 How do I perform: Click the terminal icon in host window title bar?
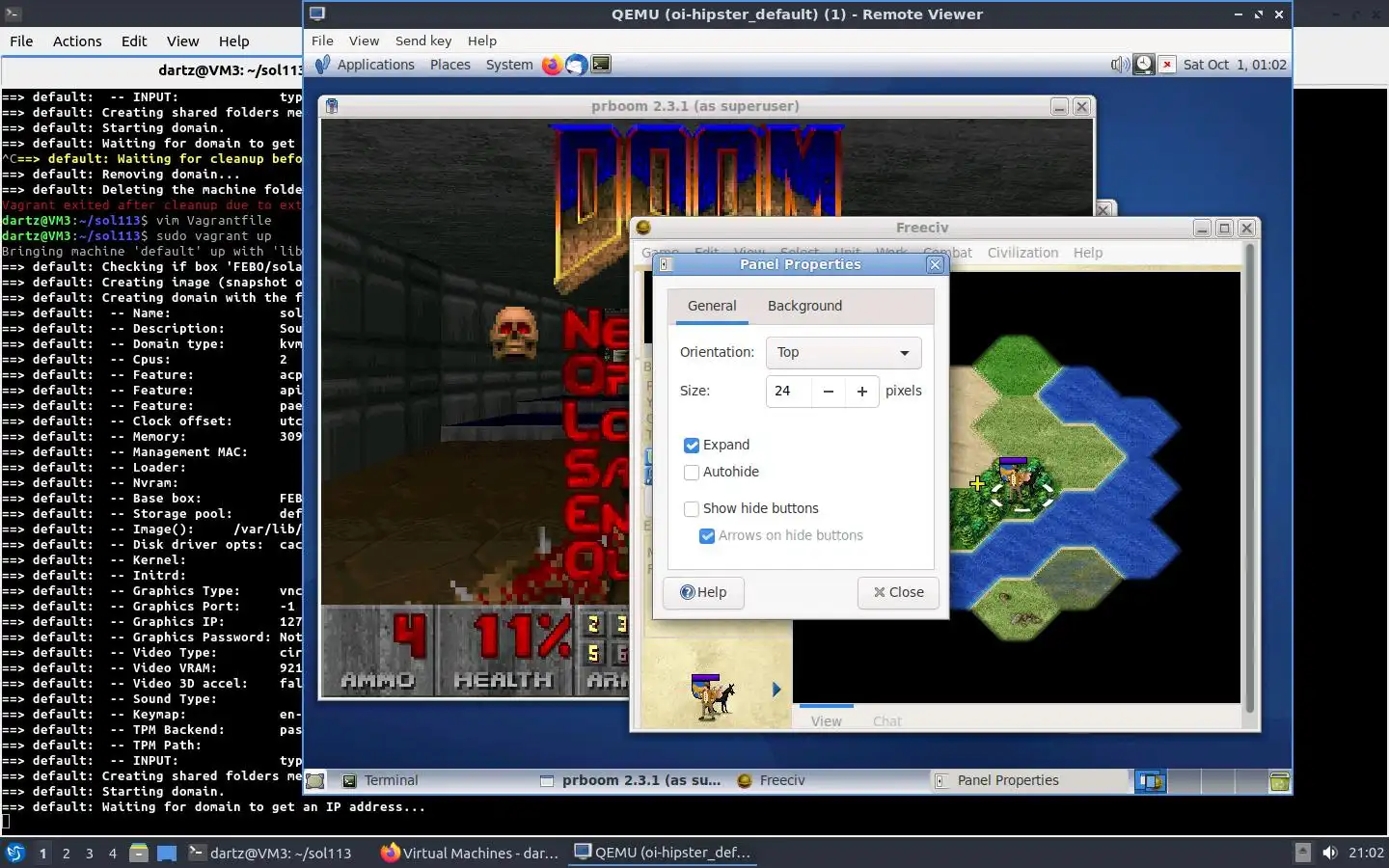pyautogui.click(x=13, y=14)
